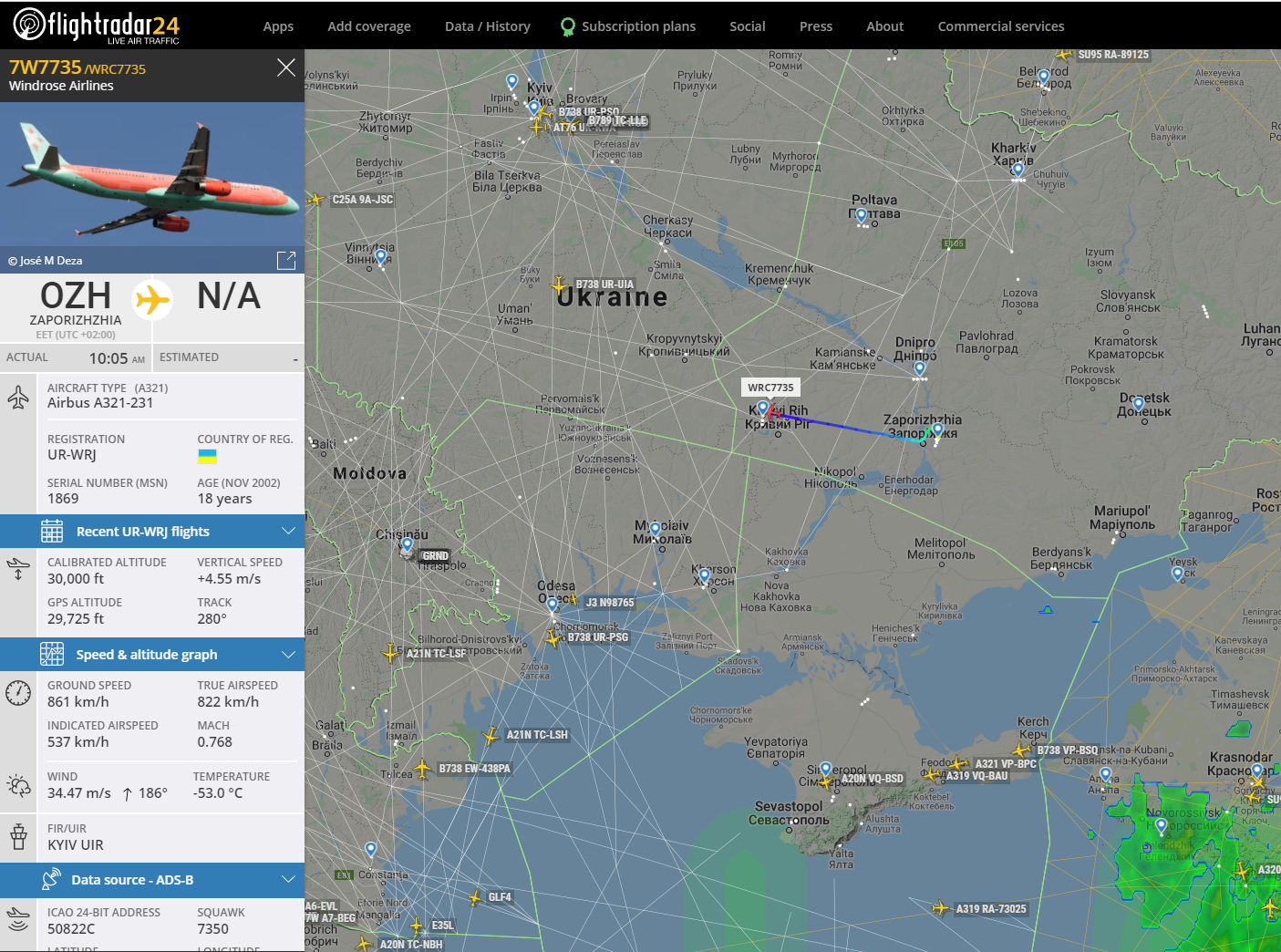Expand Recent UR-WRJ flights section
The height and width of the screenshot is (952, 1281).
[x=152, y=532]
